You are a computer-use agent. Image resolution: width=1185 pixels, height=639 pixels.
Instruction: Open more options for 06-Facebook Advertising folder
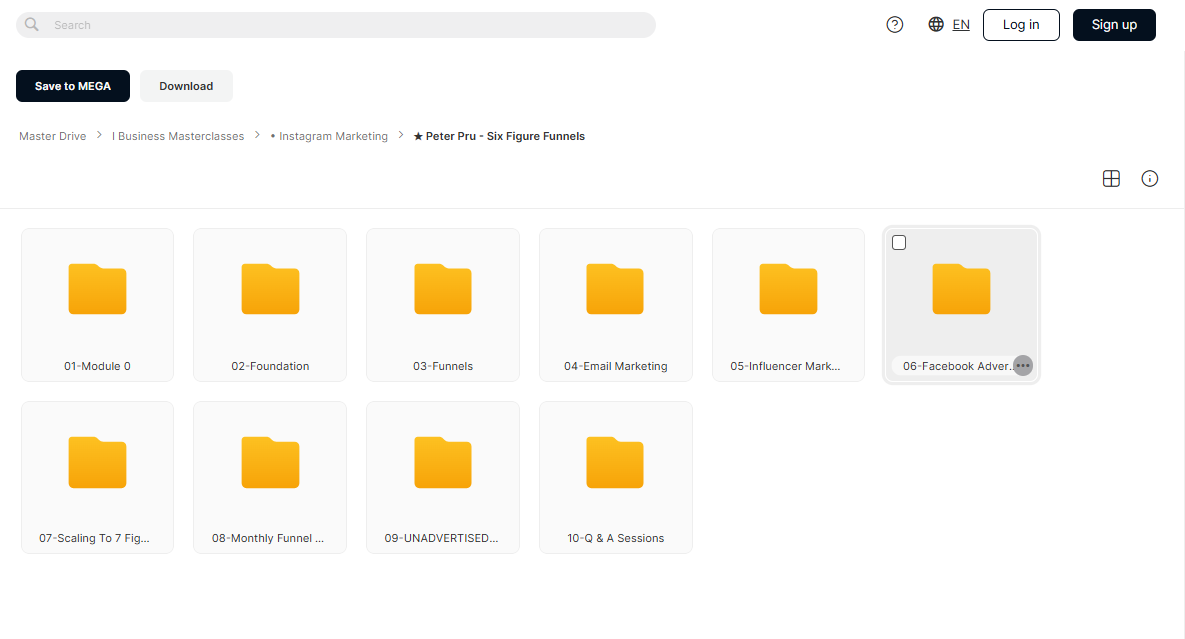[1023, 366]
